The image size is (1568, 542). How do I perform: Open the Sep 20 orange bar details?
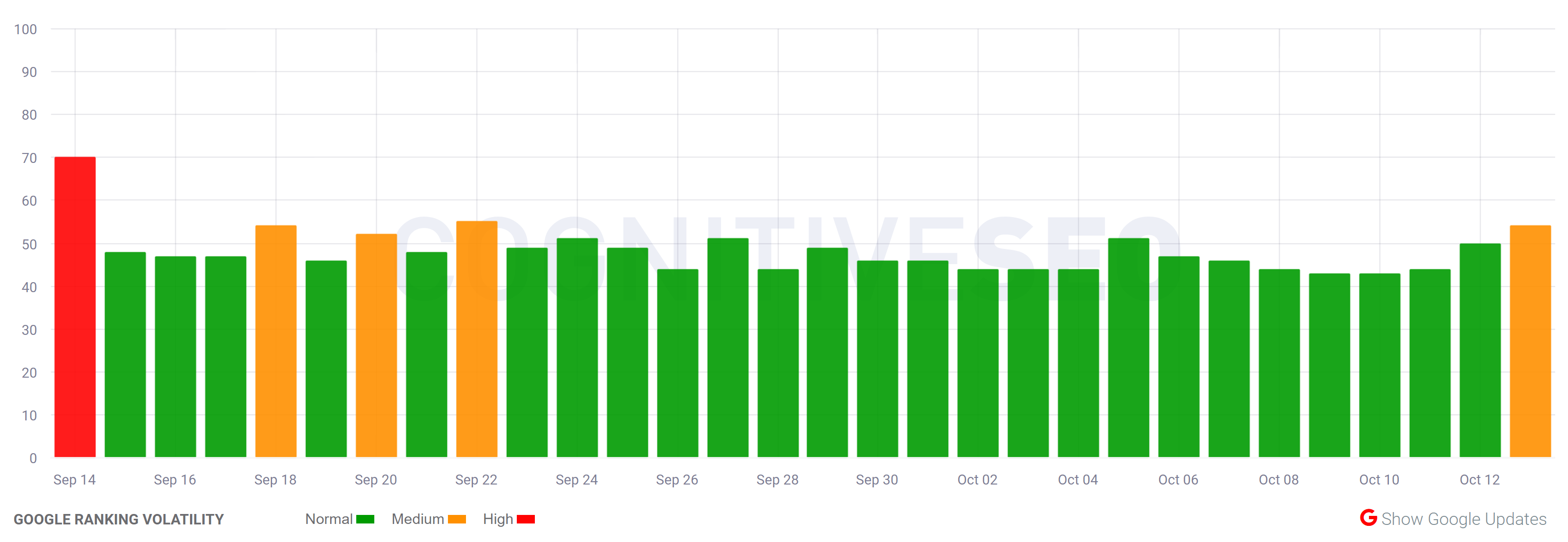point(376,341)
